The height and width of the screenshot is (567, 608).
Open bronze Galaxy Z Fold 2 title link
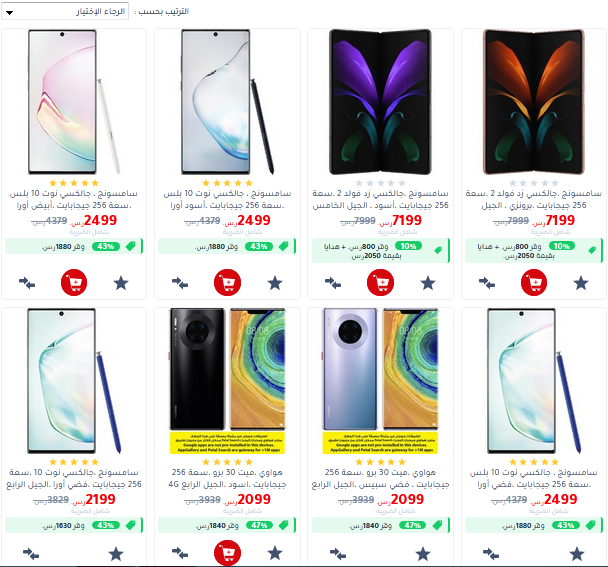[x=534, y=199]
